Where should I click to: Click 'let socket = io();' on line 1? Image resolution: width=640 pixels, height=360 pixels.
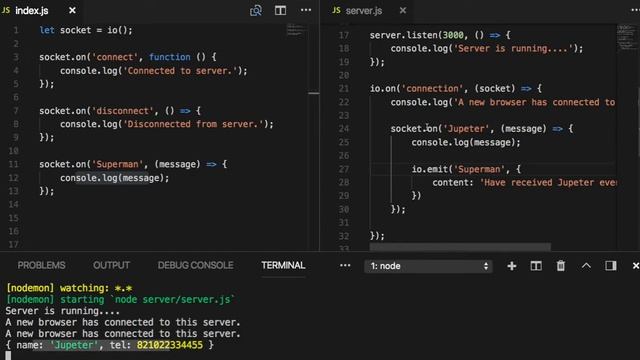(86, 30)
